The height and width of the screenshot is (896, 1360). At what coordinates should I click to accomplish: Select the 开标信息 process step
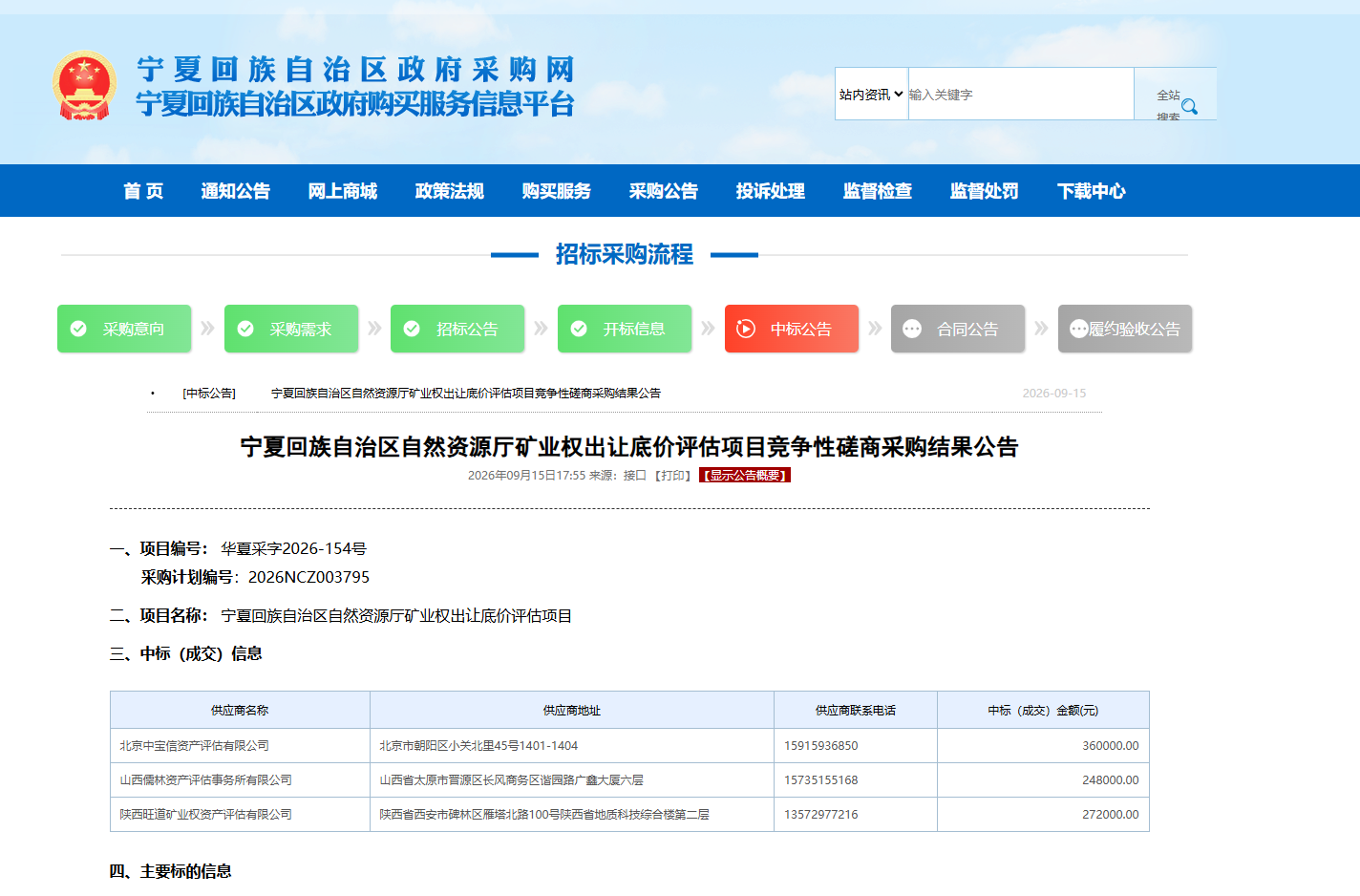point(625,329)
